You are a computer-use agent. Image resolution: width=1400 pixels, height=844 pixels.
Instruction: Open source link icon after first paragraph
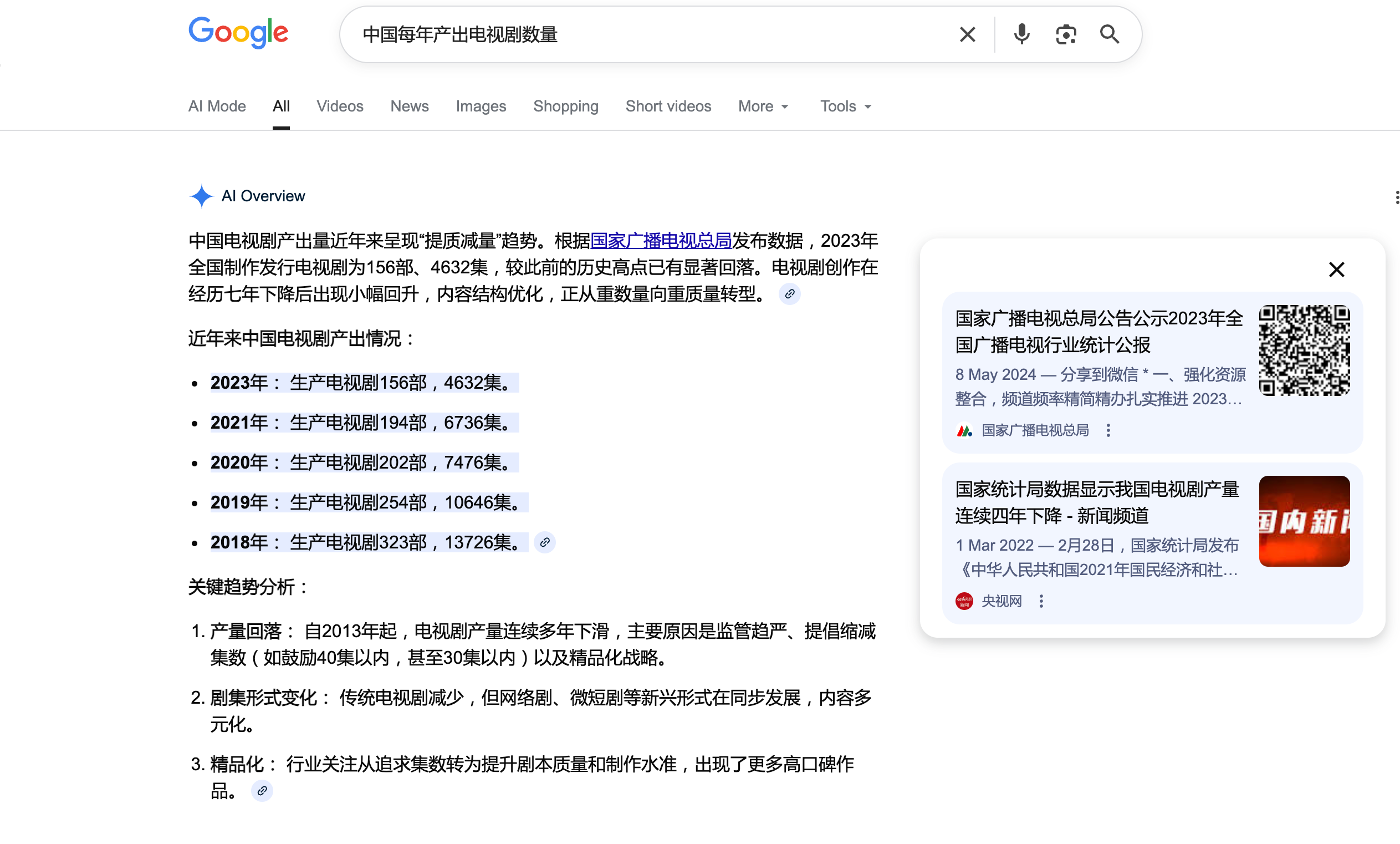click(789, 294)
